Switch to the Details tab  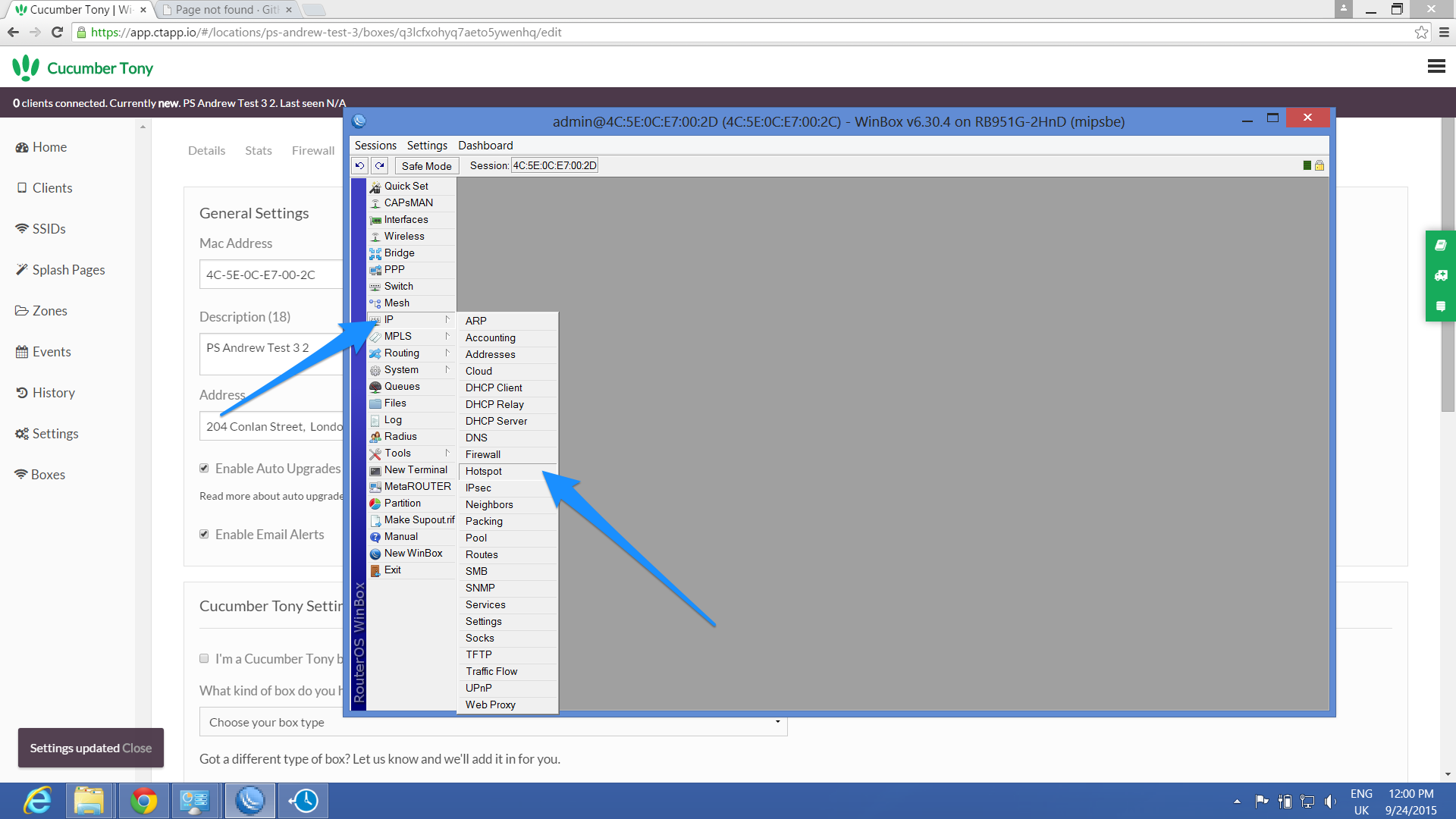click(x=206, y=150)
